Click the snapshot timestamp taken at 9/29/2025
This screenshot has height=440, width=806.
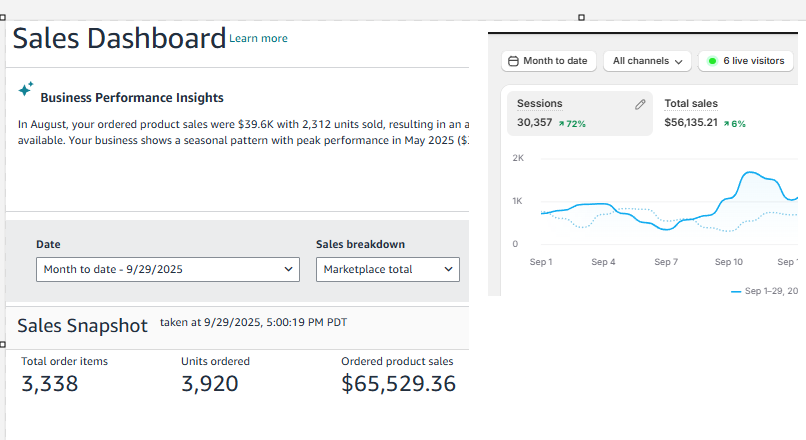[x=253, y=322]
